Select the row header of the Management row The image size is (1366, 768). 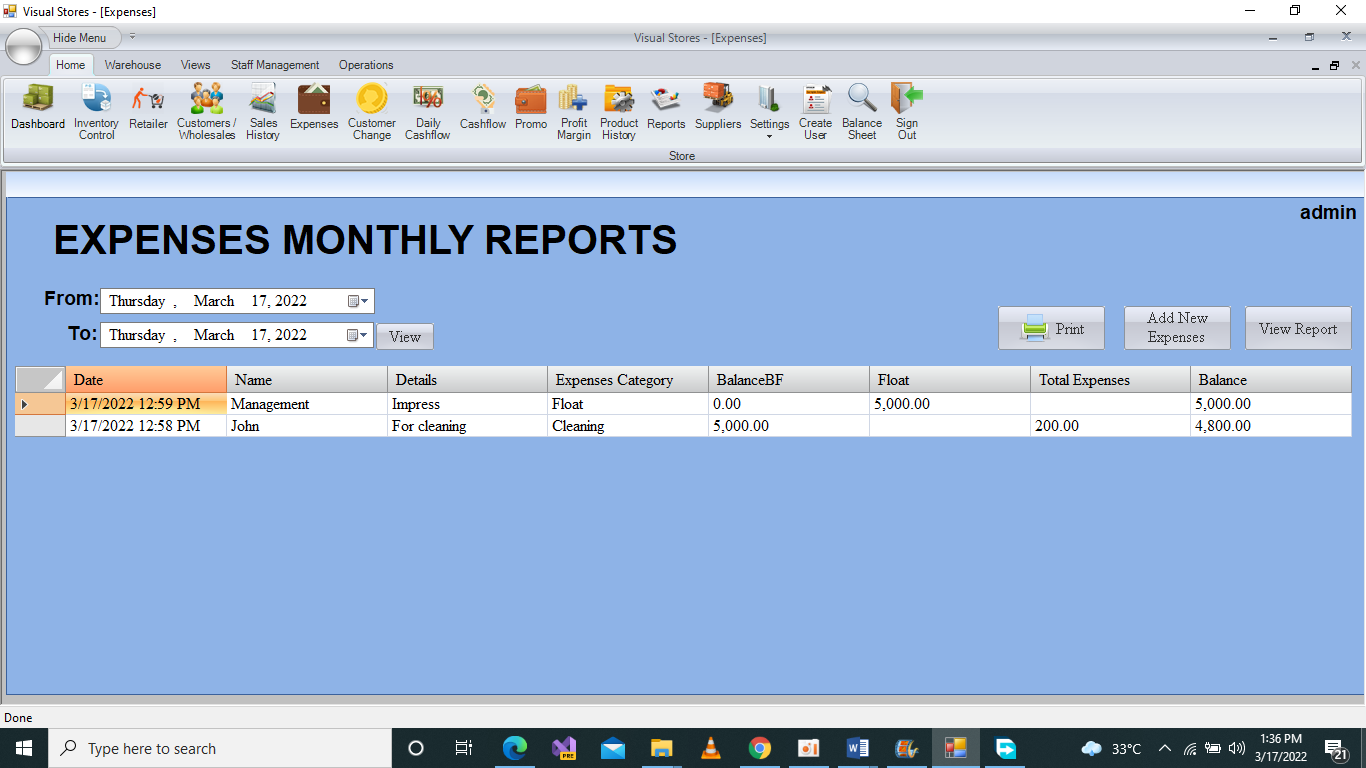41,404
